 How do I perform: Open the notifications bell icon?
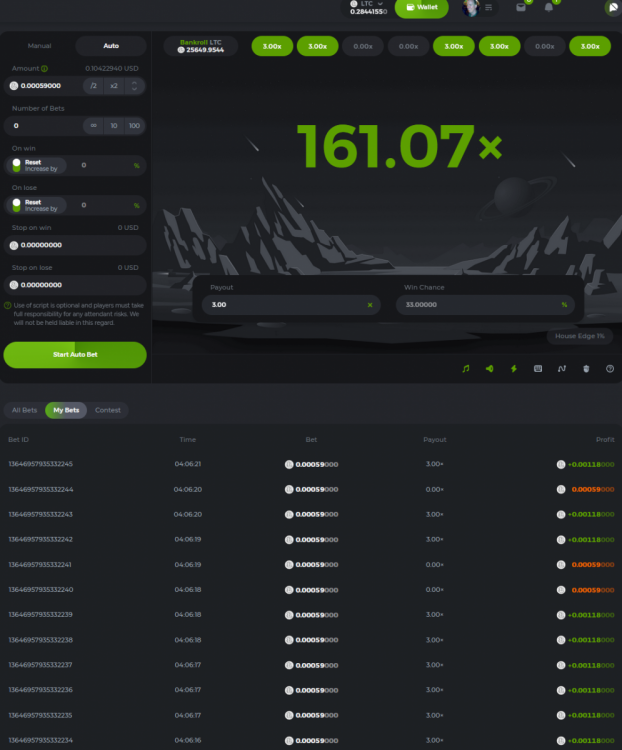[x=549, y=8]
